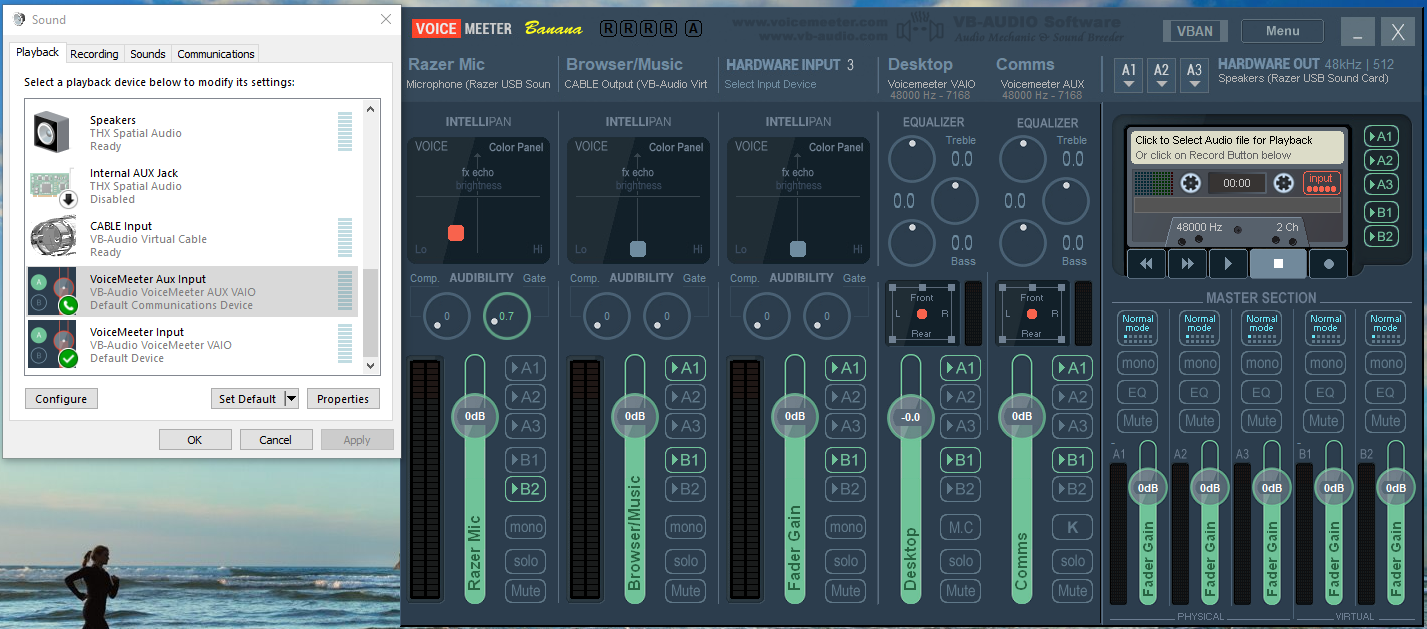This screenshot has height=629, width=1427.
Task: Toggle mono on Razer Mic strip
Action: point(525,527)
